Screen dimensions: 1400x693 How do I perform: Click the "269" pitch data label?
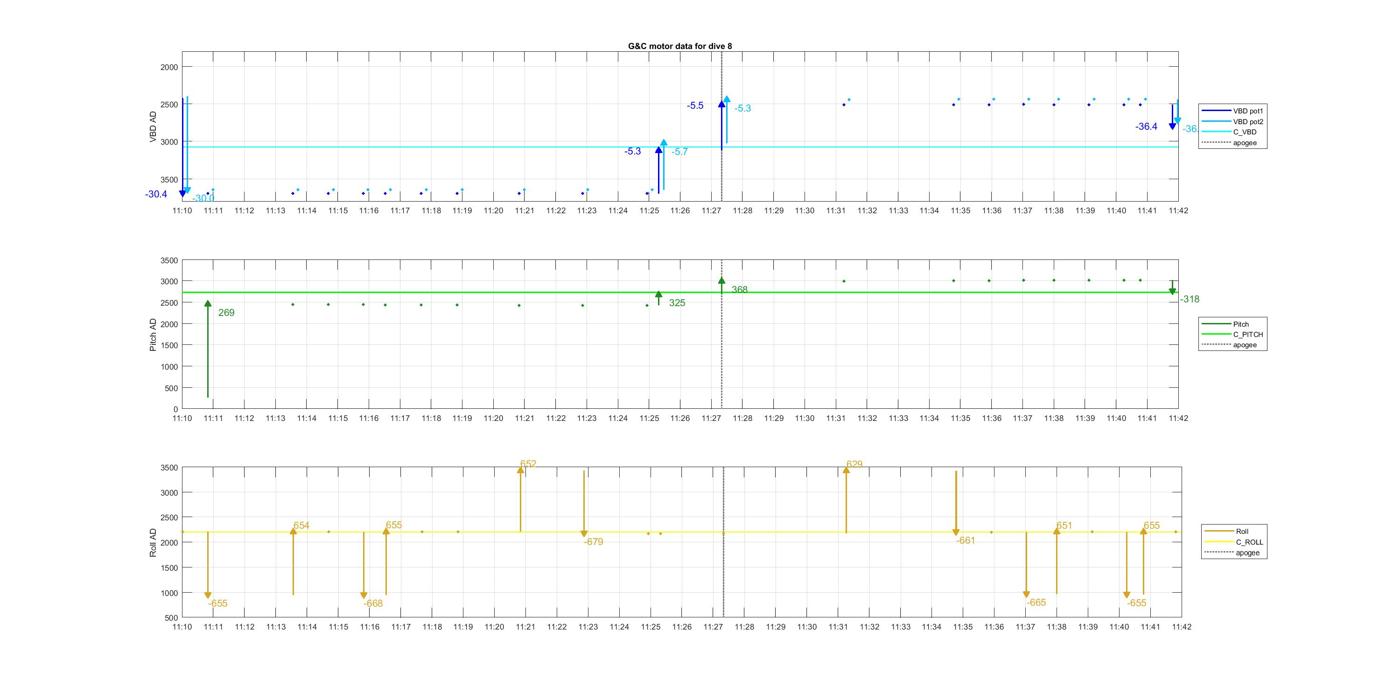[226, 313]
